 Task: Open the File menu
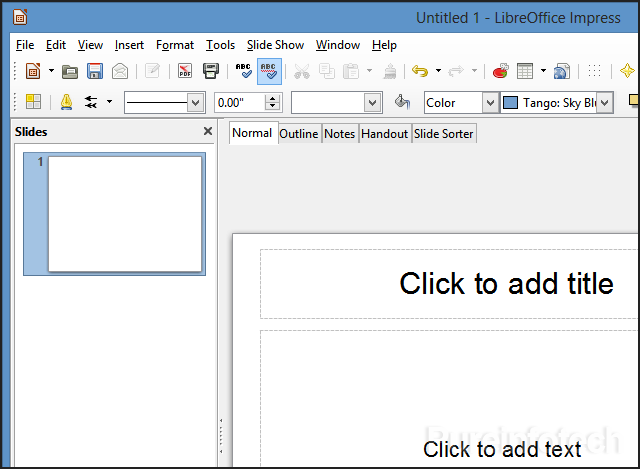[25, 45]
